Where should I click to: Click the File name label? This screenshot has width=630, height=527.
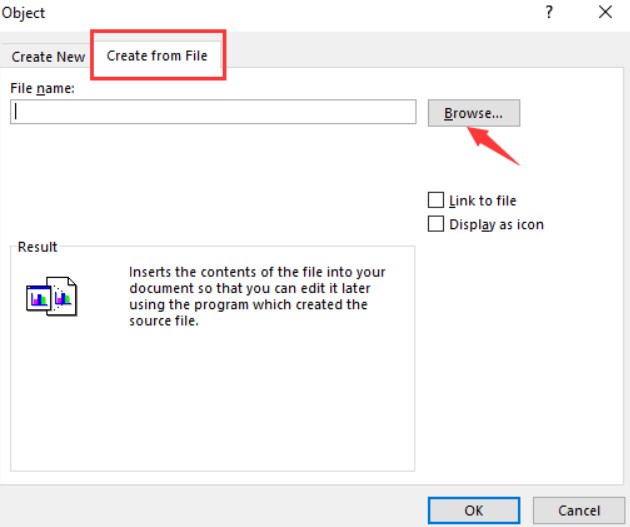(x=43, y=88)
